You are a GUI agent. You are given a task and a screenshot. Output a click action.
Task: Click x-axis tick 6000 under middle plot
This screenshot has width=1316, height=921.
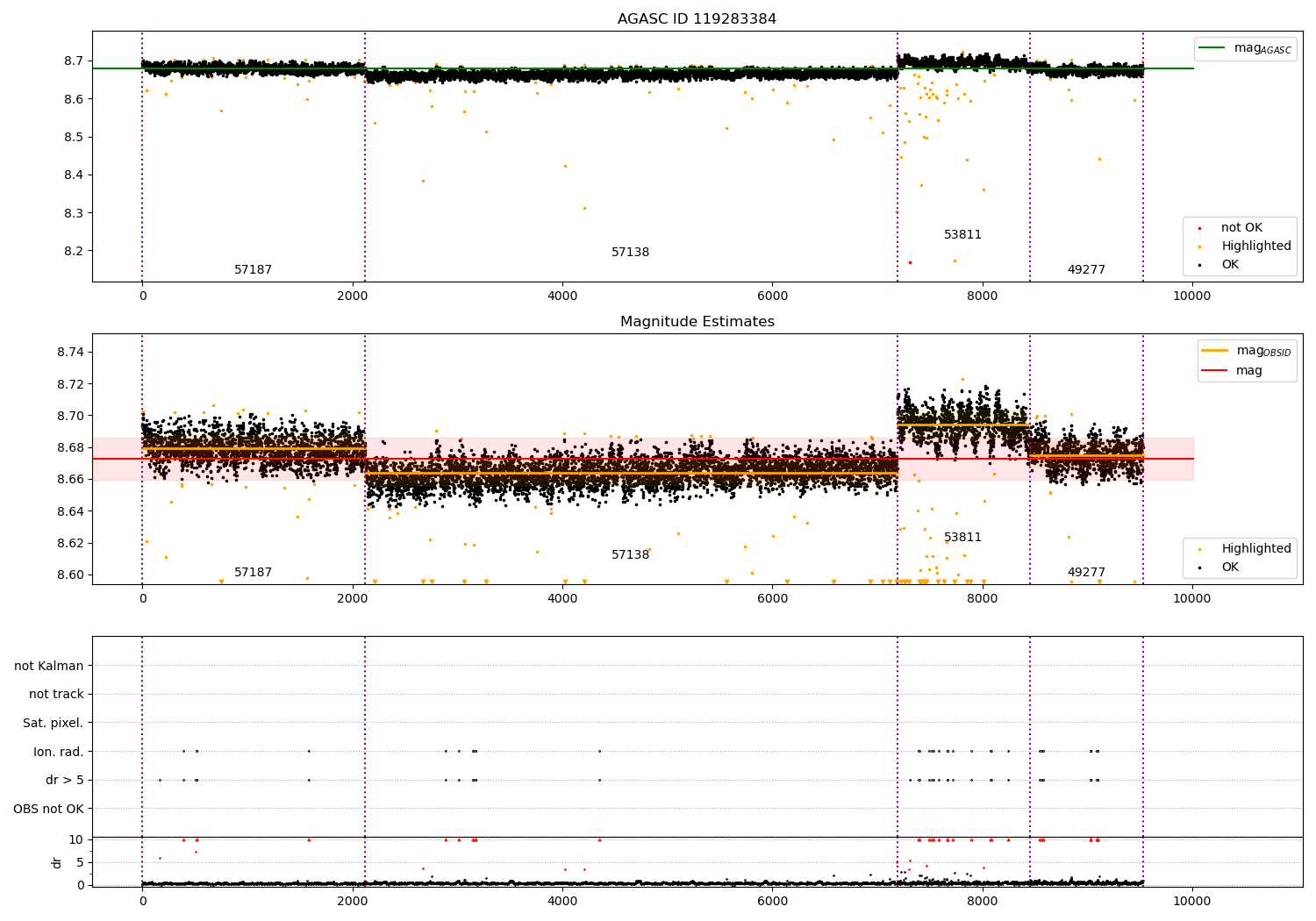(x=772, y=599)
